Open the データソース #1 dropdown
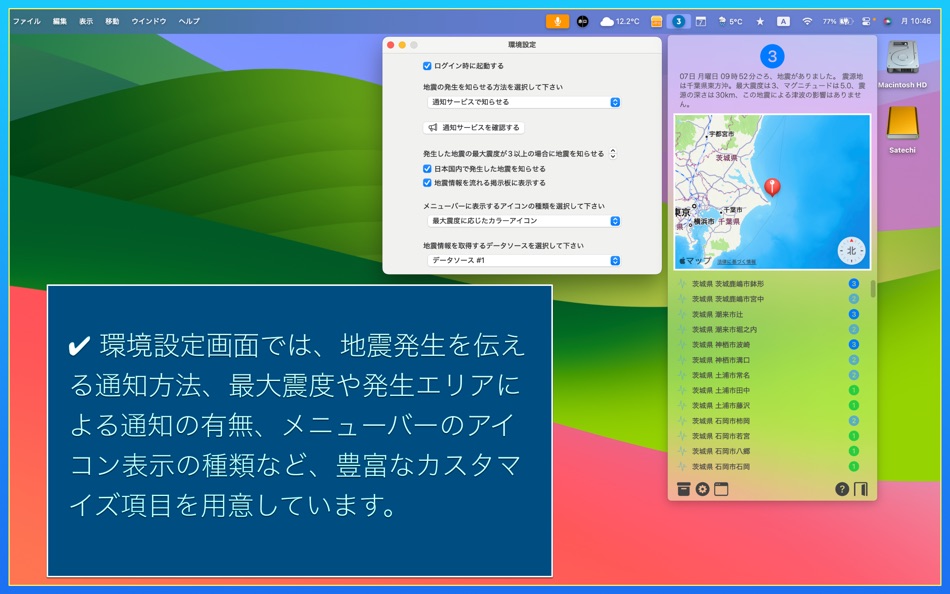 click(523, 260)
